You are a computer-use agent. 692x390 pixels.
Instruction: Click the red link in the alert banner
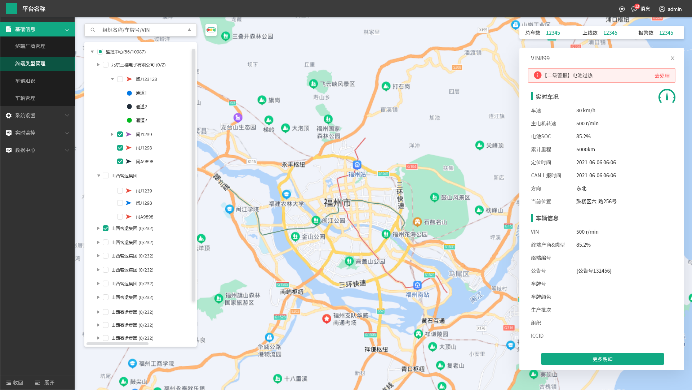(x=661, y=76)
